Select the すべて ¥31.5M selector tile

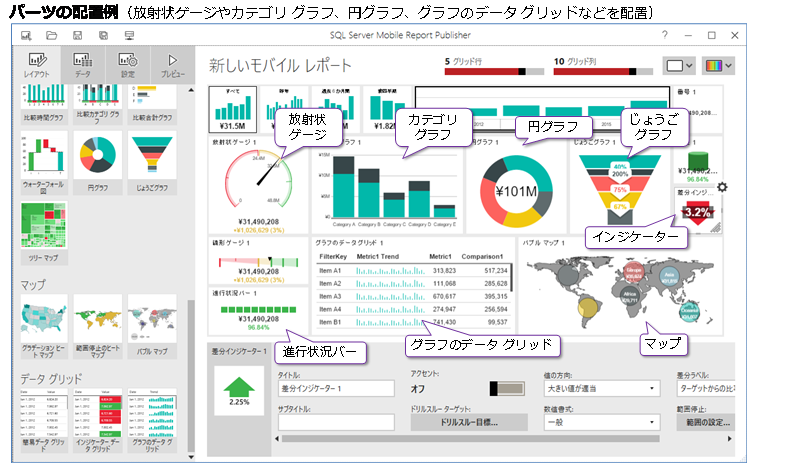[233, 109]
